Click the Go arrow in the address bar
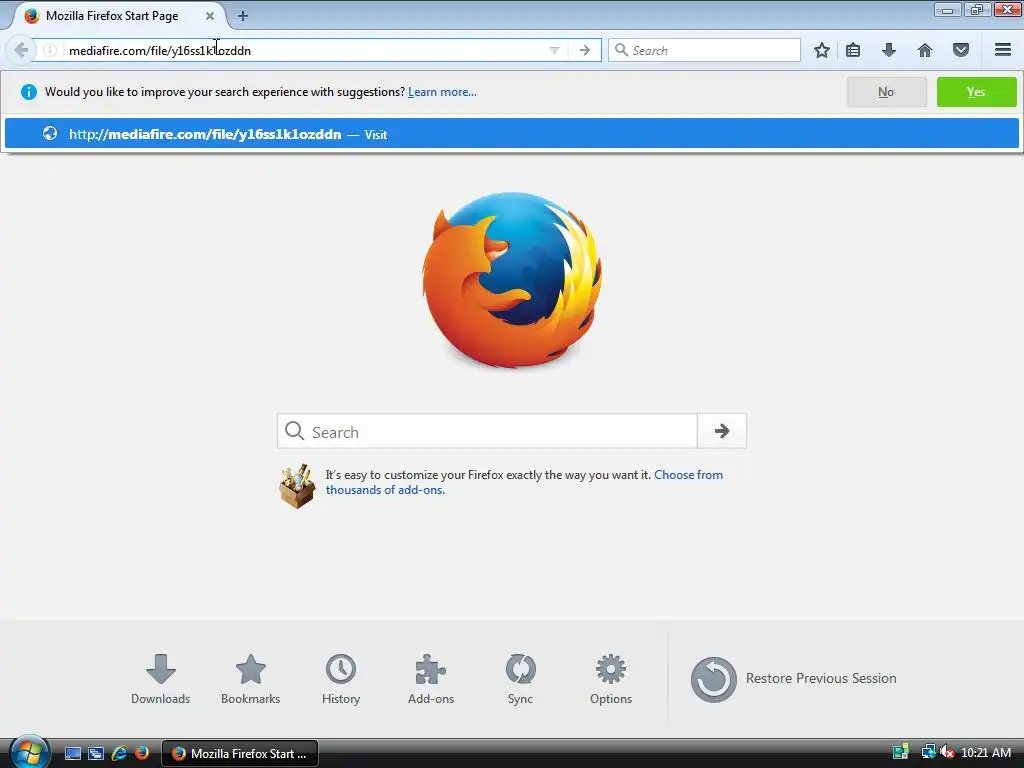Viewport: 1024px width, 768px height. click(584, 50)
